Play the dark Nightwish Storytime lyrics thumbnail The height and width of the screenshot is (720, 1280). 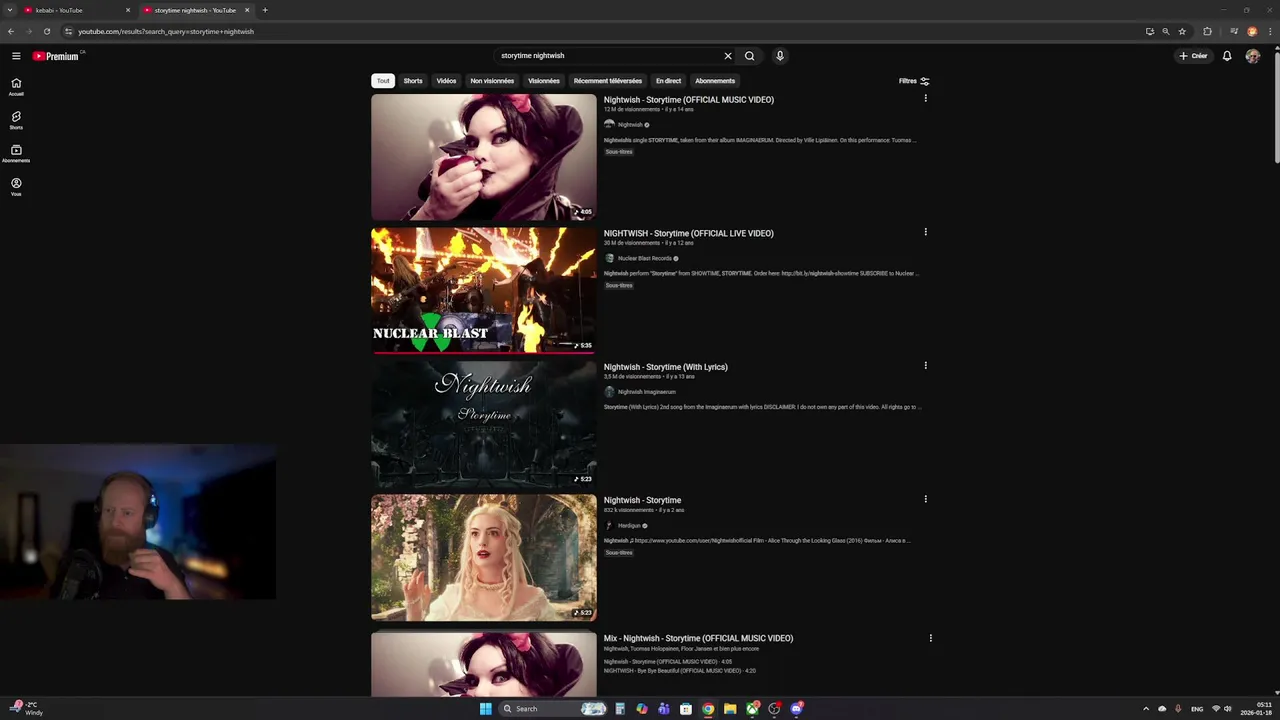(x=484, y=424)
